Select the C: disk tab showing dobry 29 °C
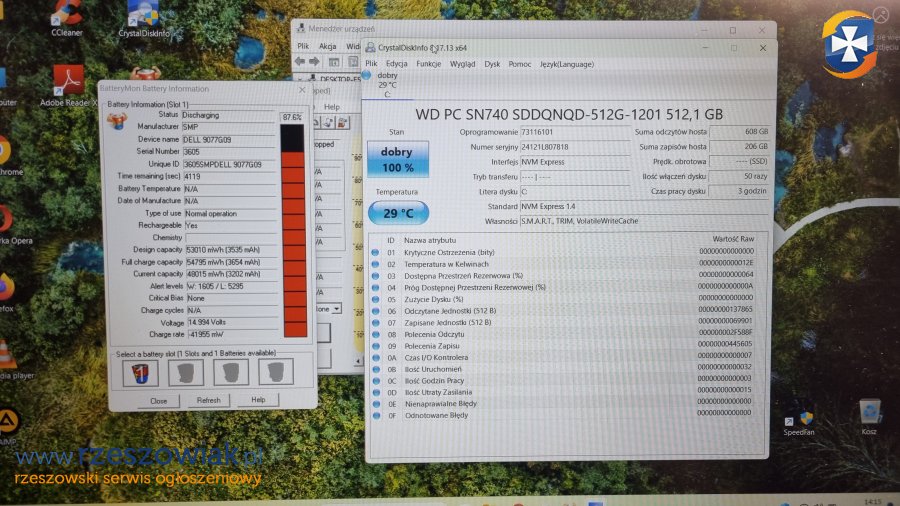900x506 pixels. [387, 84]
